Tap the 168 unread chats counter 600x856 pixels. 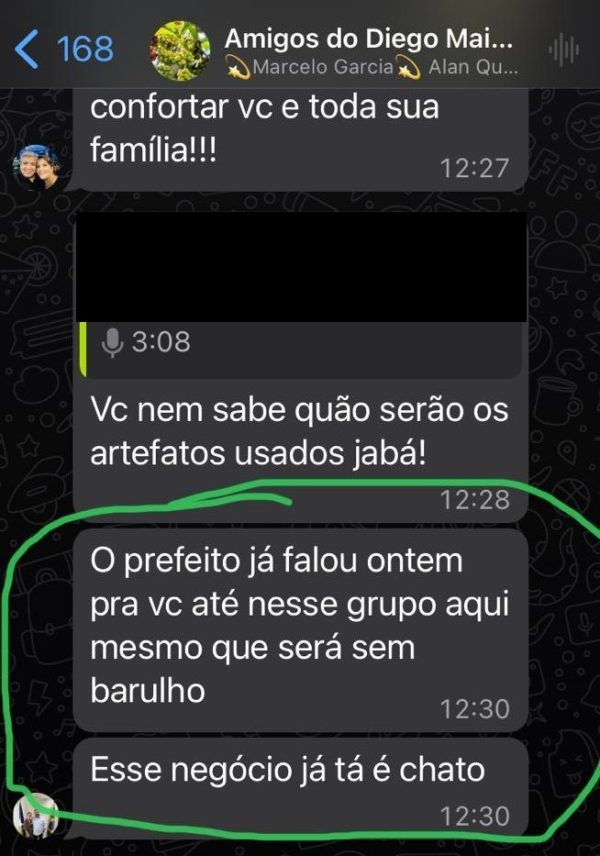point(85,49)
